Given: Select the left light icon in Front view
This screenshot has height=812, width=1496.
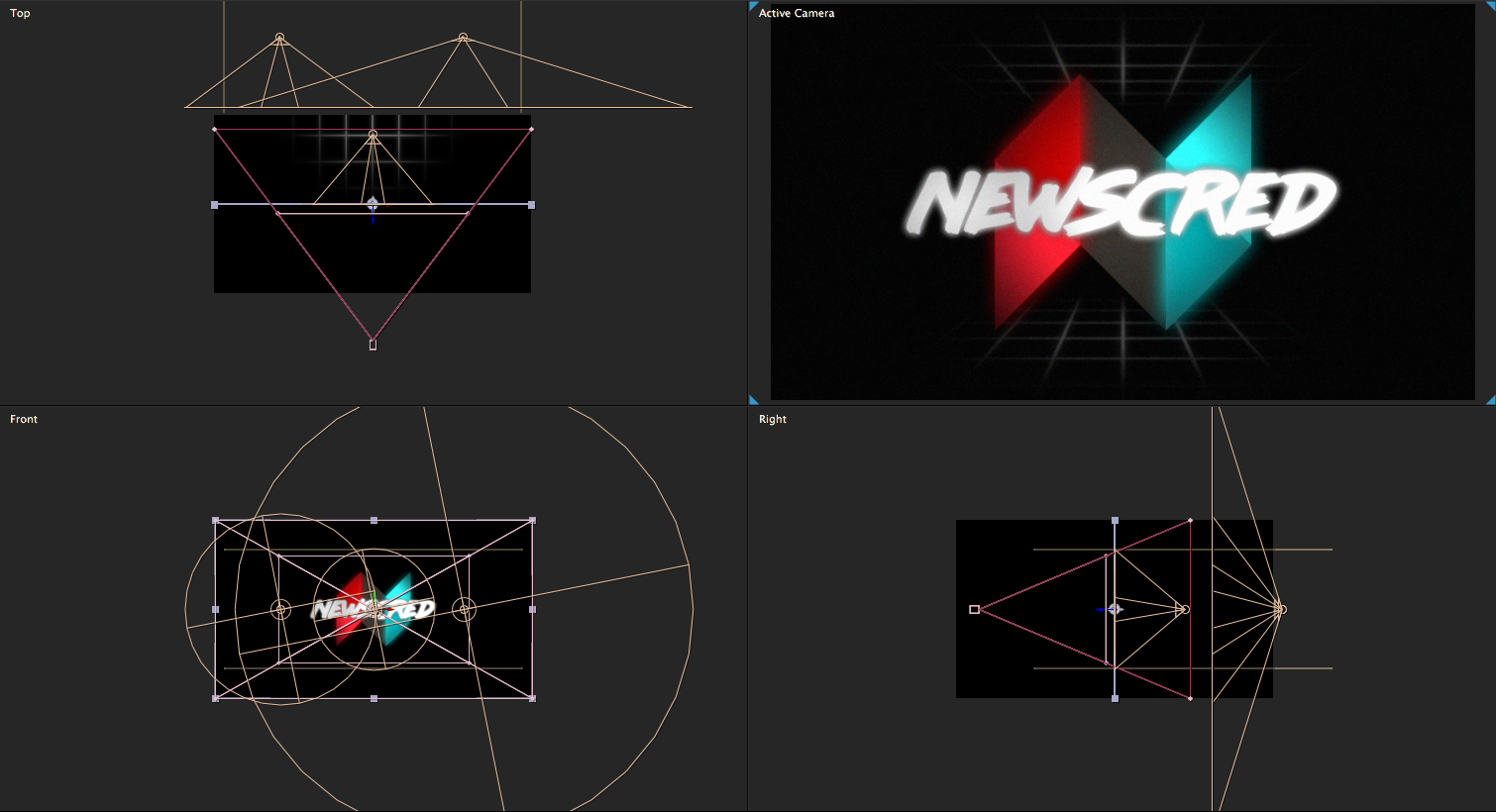Looking at the screenshot, I should point(281,609).
